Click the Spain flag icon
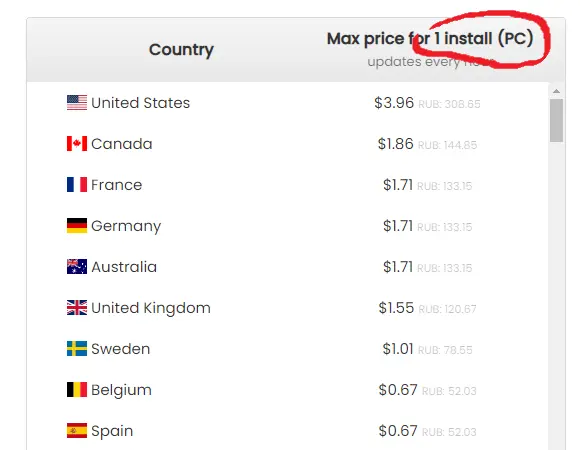This screenshot has width=580, height=450. click(77, 431)
